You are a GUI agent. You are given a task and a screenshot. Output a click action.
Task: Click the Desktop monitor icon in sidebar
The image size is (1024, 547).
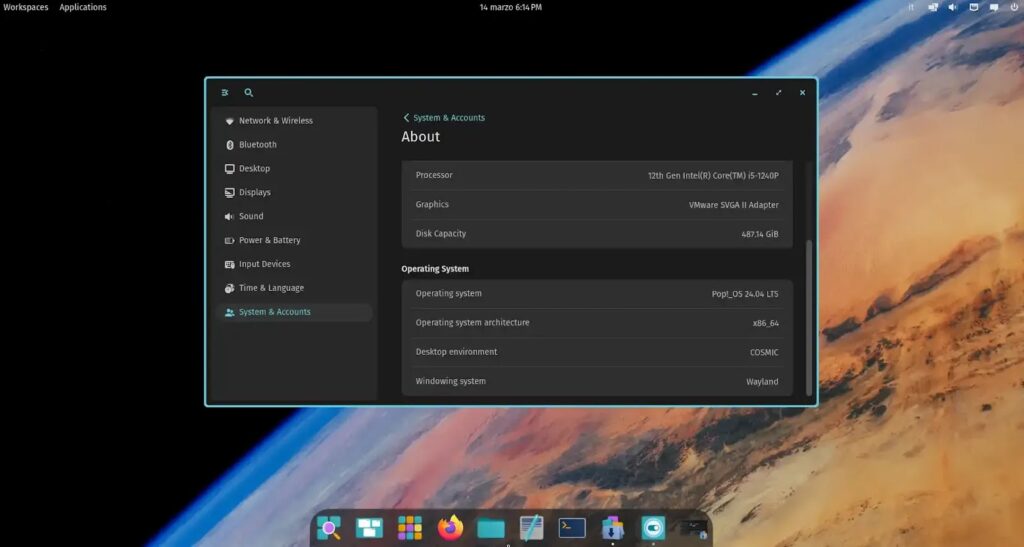229,168
